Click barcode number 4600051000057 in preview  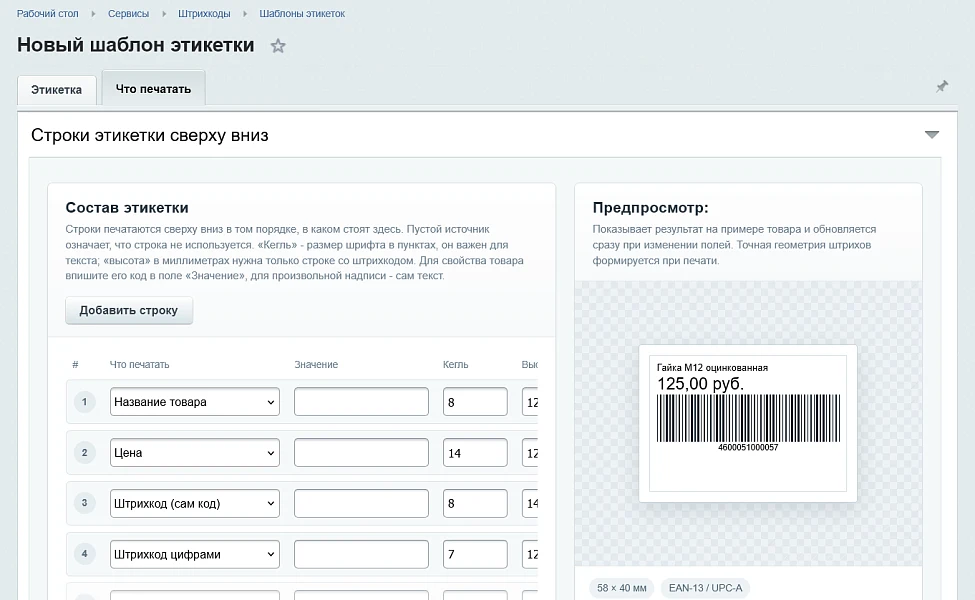pyautogui.click(x=748, y=447)
